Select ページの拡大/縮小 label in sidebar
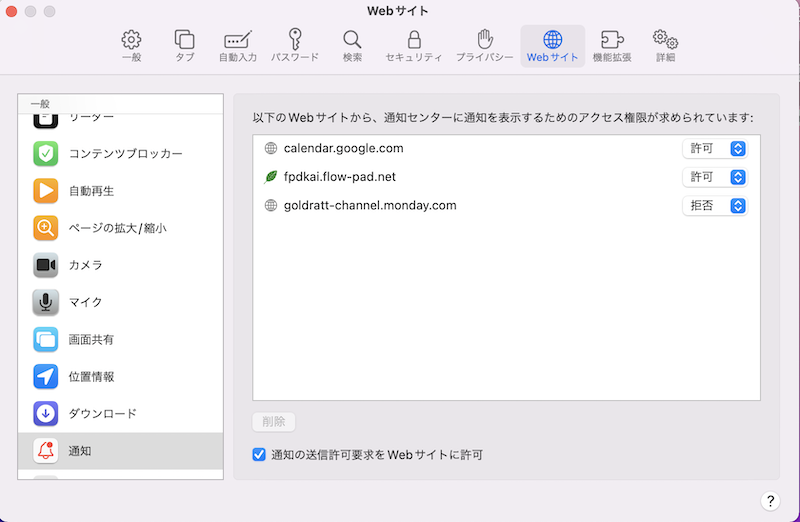The image size is (800, 522). pos(118,228)
